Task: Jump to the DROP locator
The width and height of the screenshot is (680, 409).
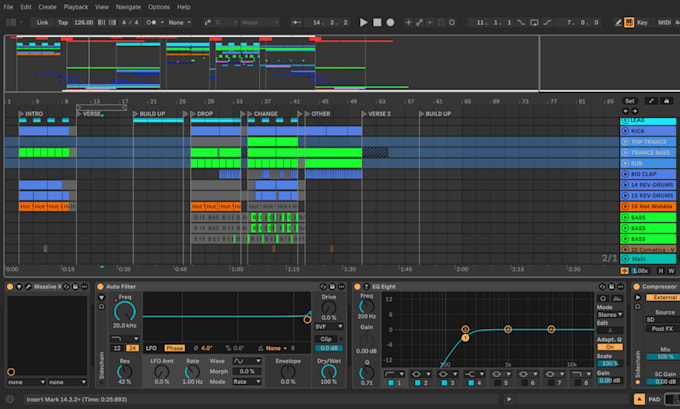Action: coord(202,114)
